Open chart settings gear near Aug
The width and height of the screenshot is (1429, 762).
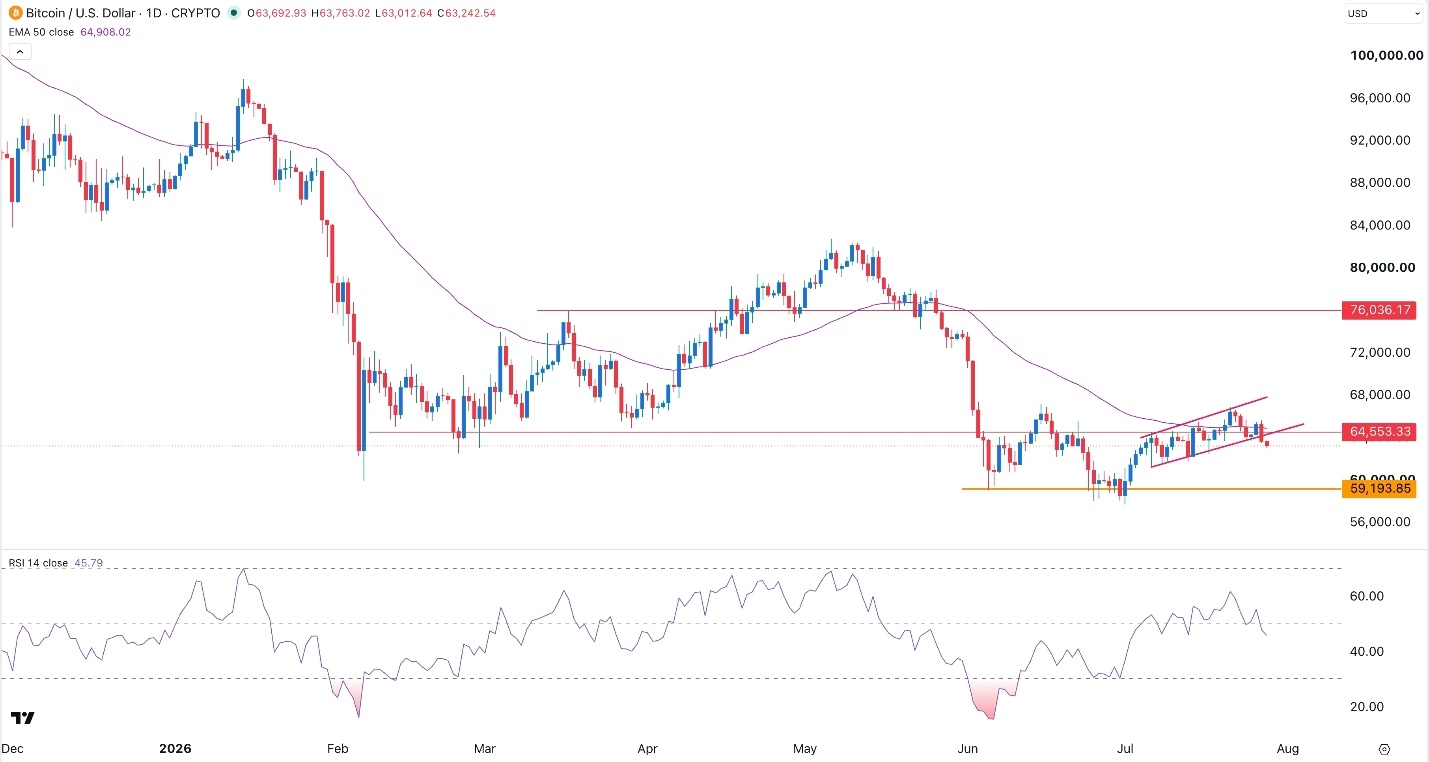coord(1384,748)
